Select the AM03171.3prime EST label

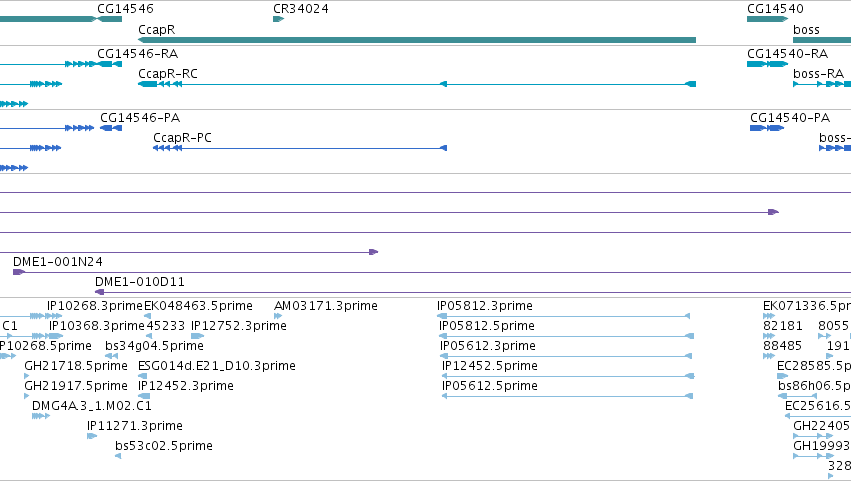(x=326, y=306)
